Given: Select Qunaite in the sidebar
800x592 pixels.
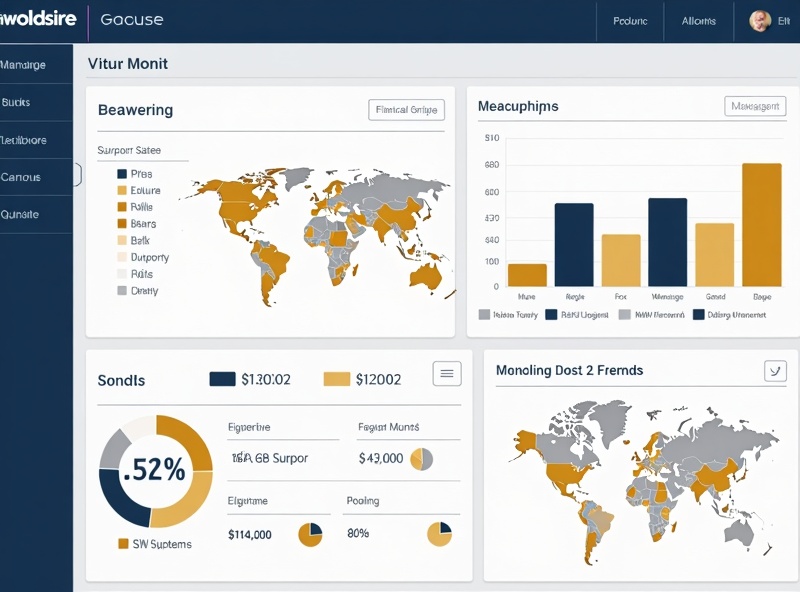Looking at the screenshot, I should [36, 214].
